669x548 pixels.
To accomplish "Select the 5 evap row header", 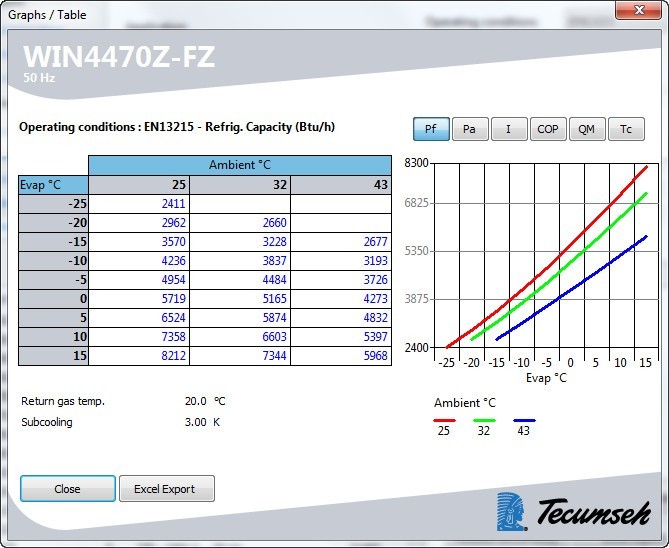I will (53, 318).
